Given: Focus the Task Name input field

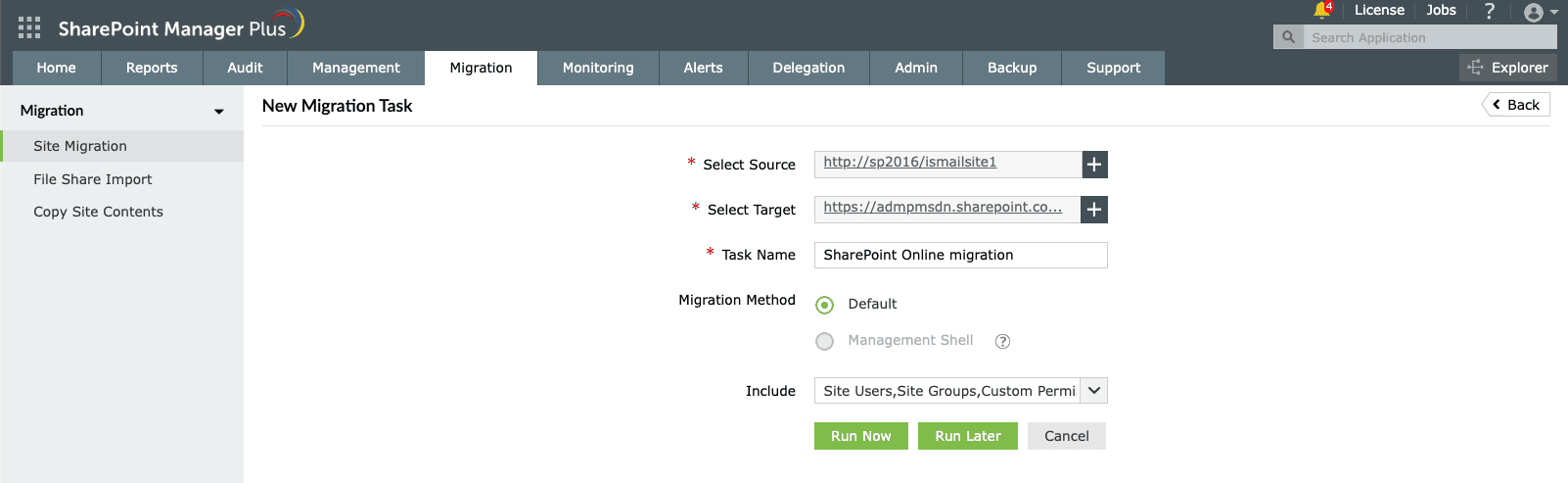Looking at the screenshot, I should [961, 255].
